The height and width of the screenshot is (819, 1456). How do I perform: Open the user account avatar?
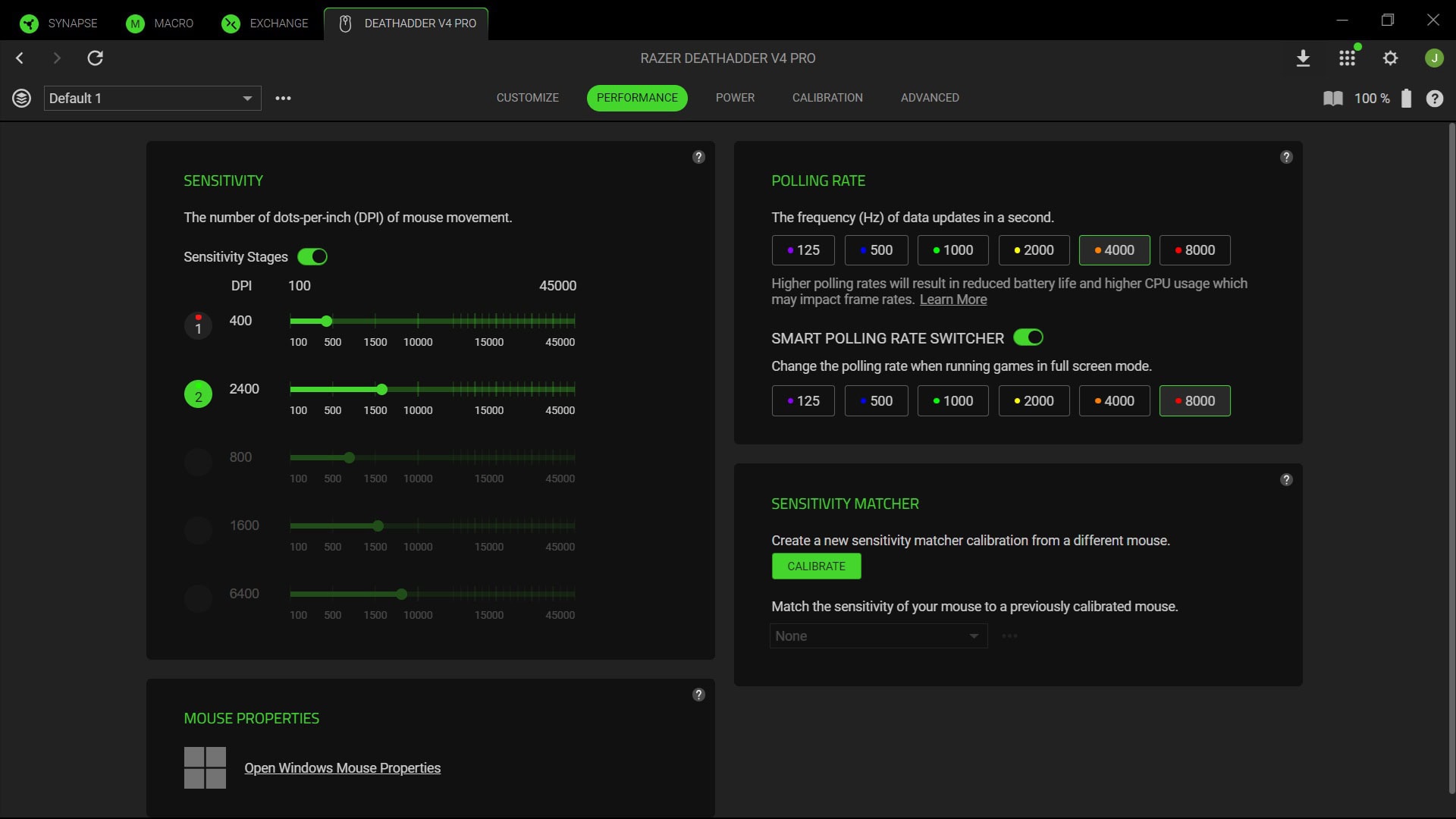point(1433,58)
